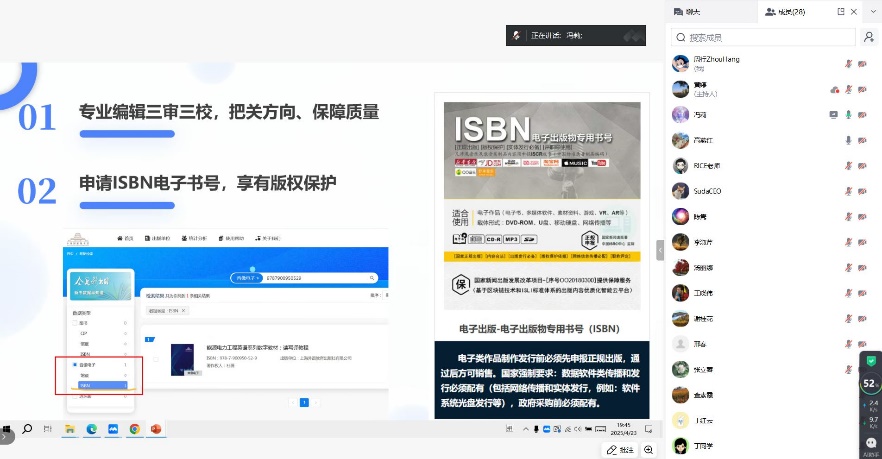Open PowerPoint from the taskbar
The width and height of the screenshot is (882, 459).
tap(156, 429)
